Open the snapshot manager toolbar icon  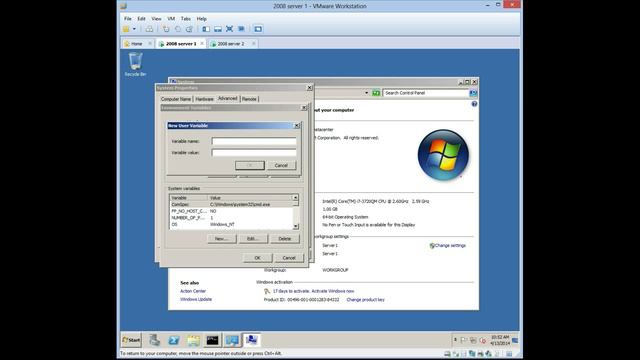[x=189, y=29]
